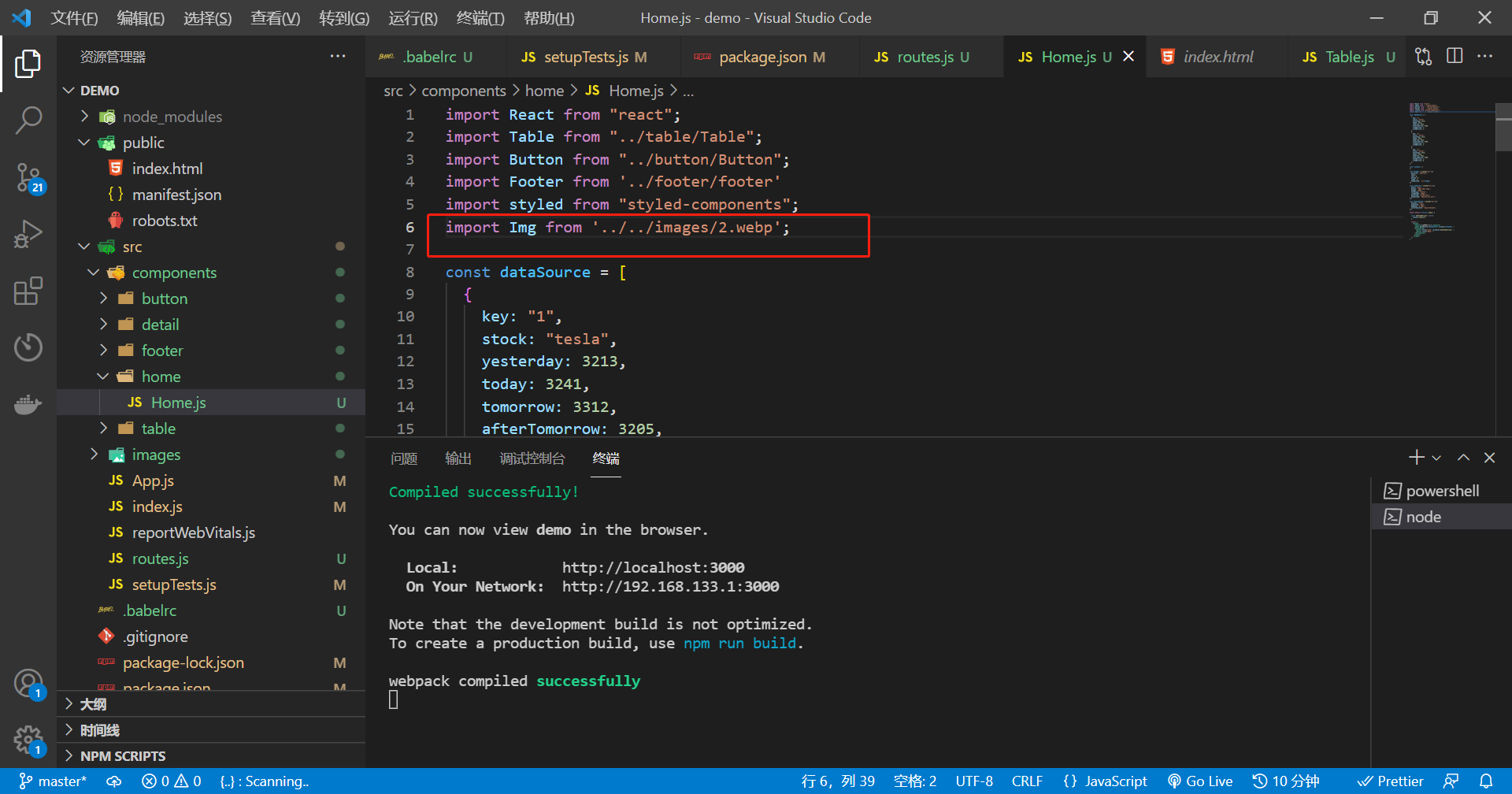Open the Docker view in activity bar
Screen dimensions: 1512x794
point(28,404)
